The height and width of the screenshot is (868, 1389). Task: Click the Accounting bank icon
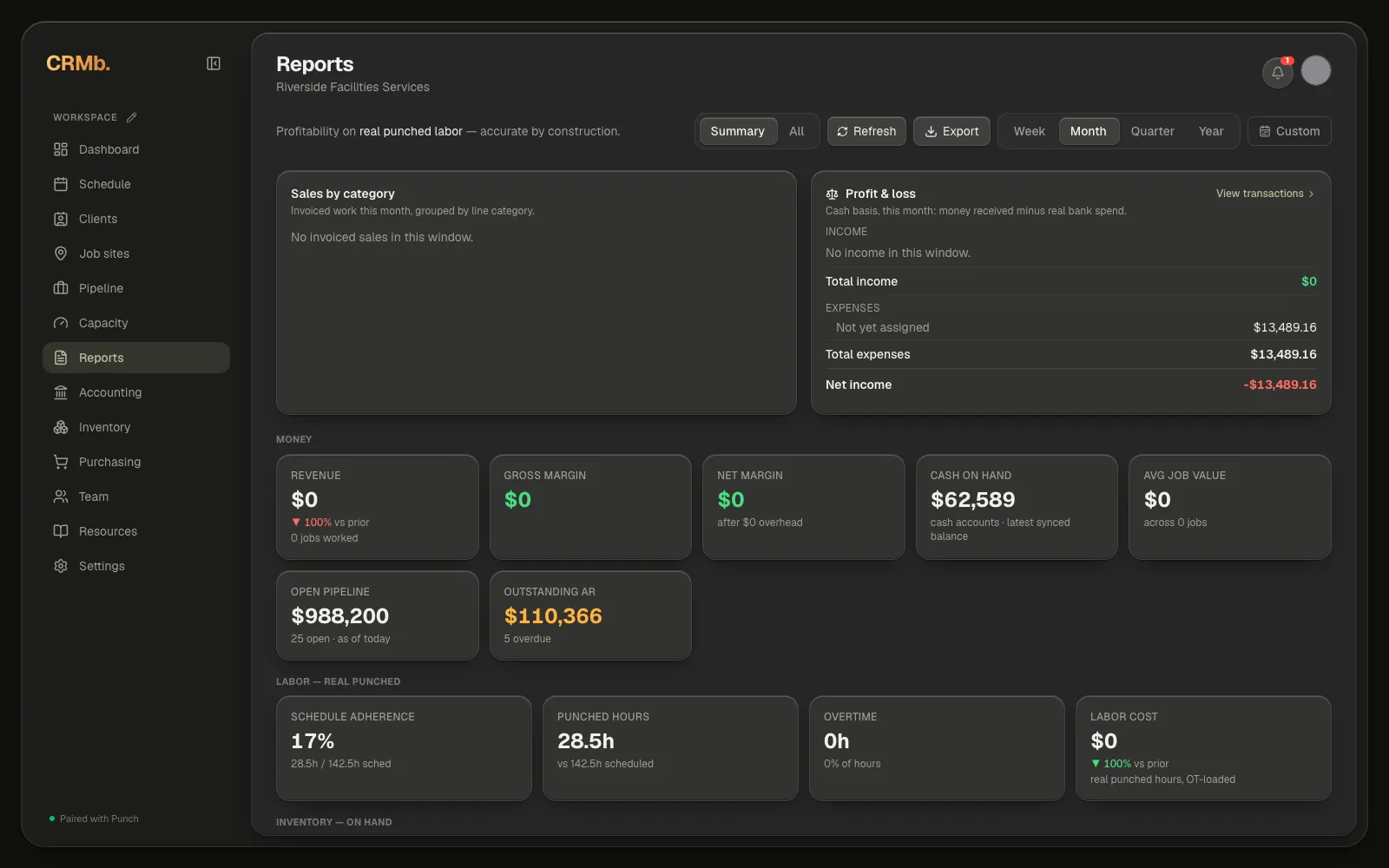(x=61, y=392)
